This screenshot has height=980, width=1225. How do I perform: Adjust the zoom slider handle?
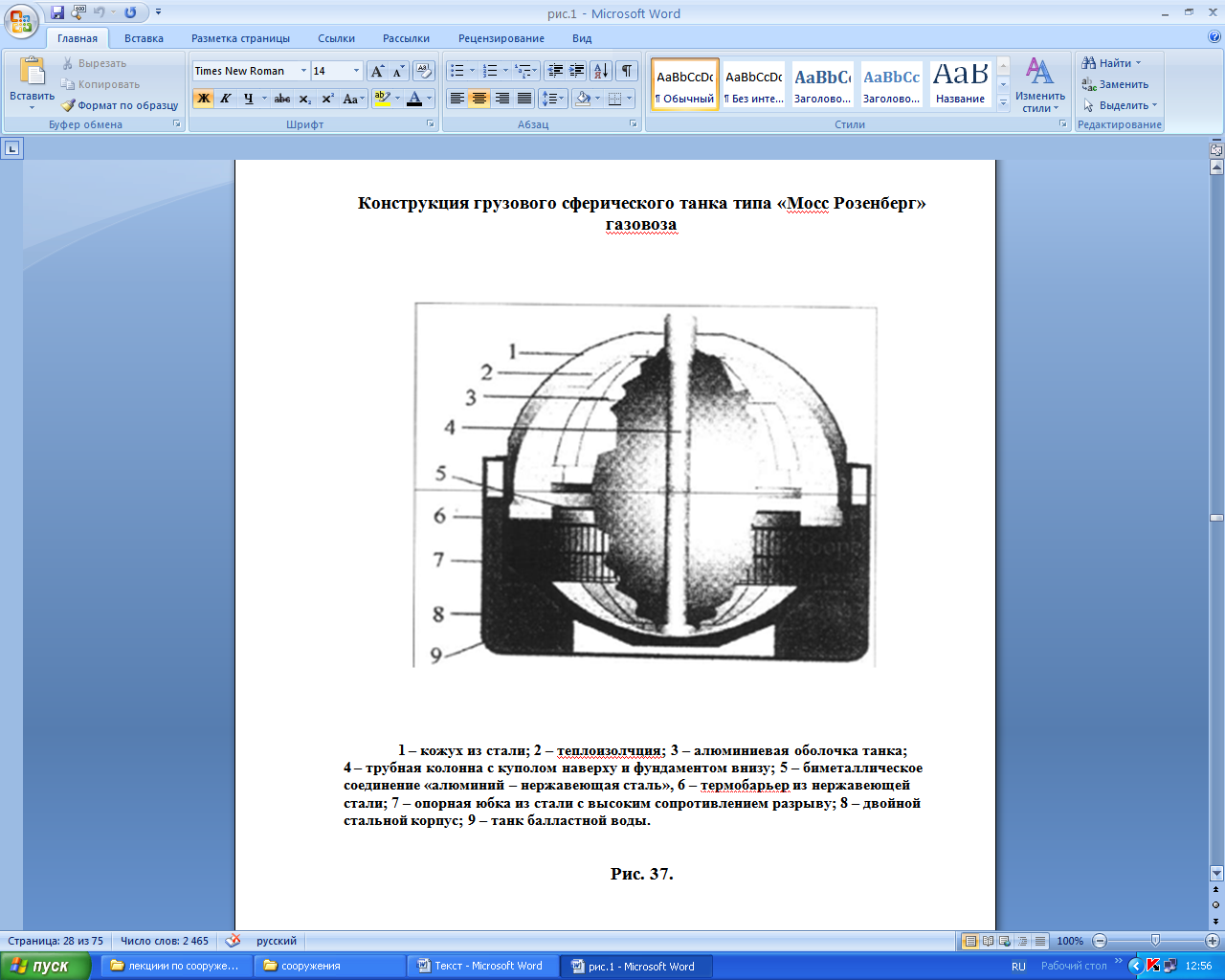click(x=1155, y=941)
